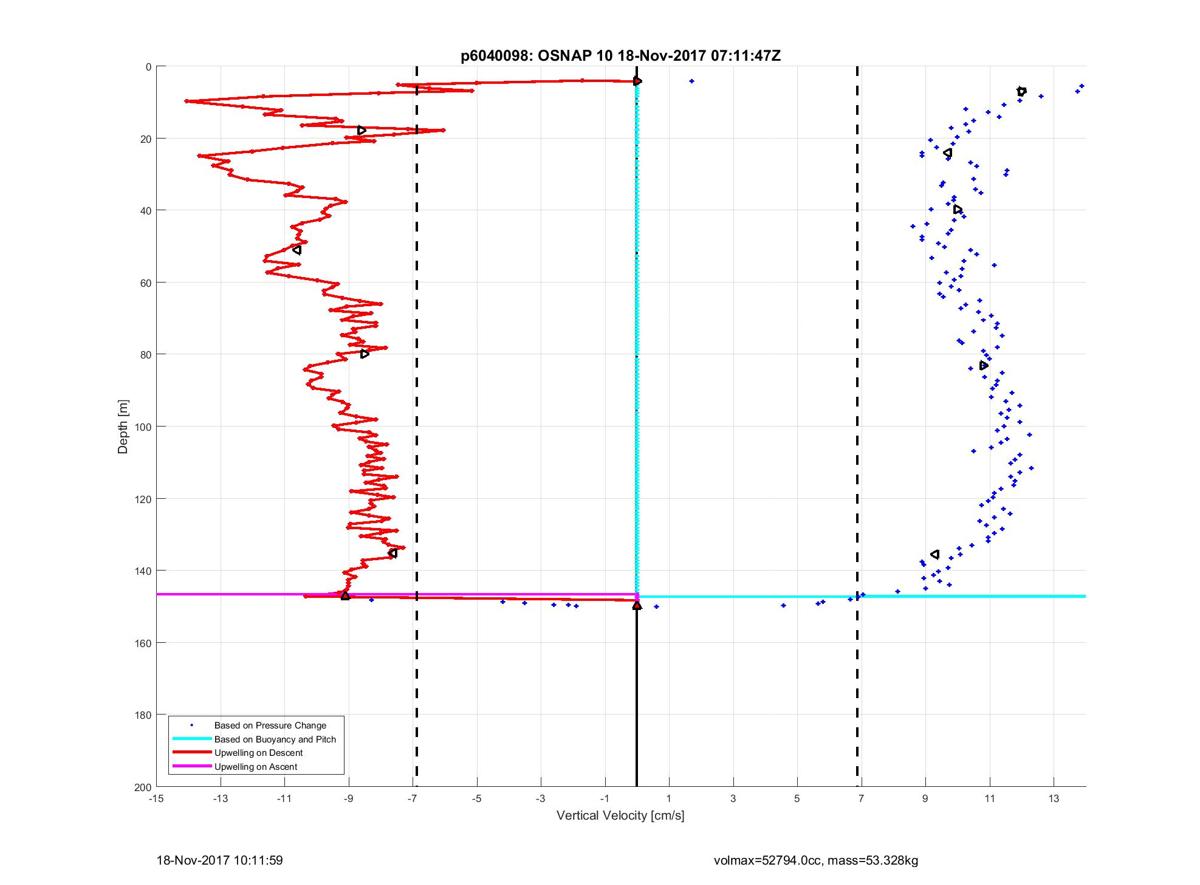
Task: Click depth axis tick label 140
Action: click(141, 571)
